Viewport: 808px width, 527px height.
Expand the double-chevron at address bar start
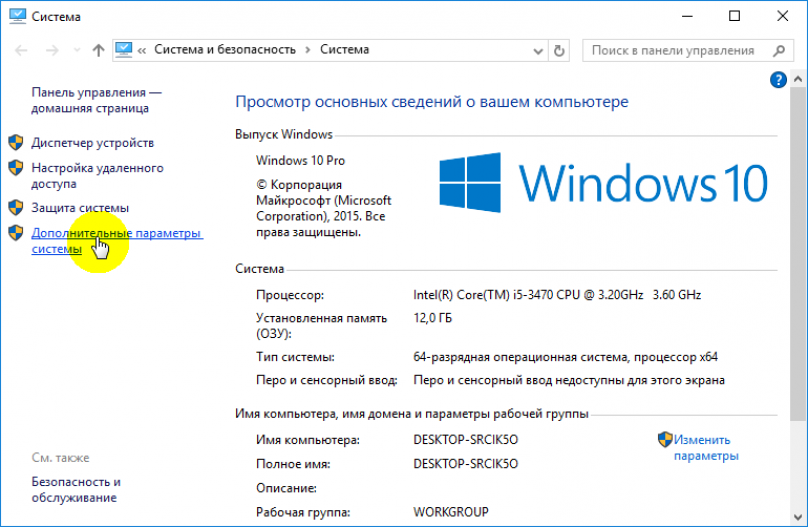(x=142, y=50)
